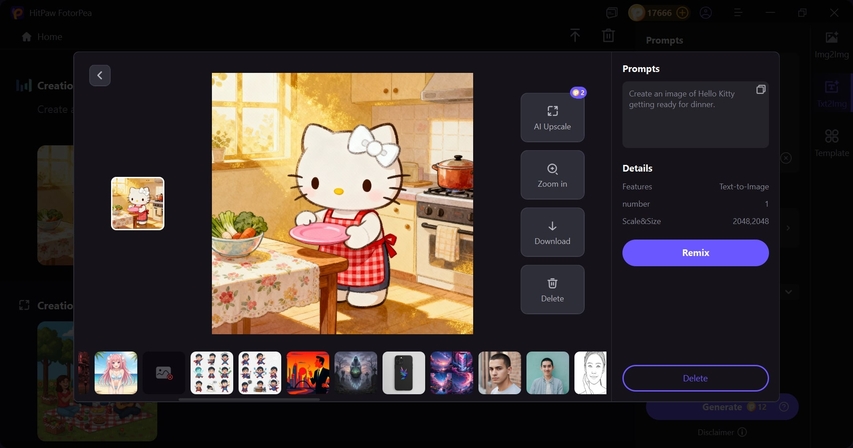Viewport: 853px width, 448px height.
Task: Open the user account profile icon
Action: [x=706, y=13]
